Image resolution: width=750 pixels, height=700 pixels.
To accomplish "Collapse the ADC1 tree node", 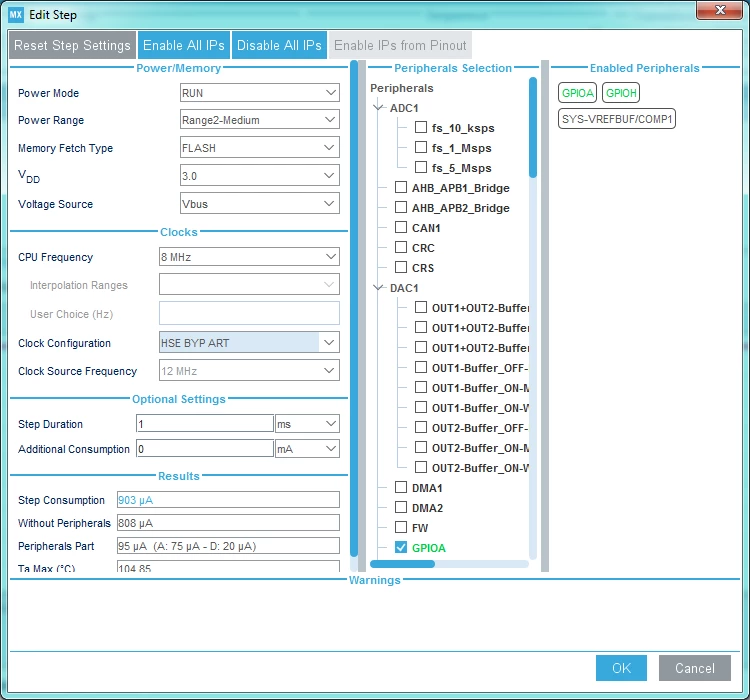I will point(378,108).
